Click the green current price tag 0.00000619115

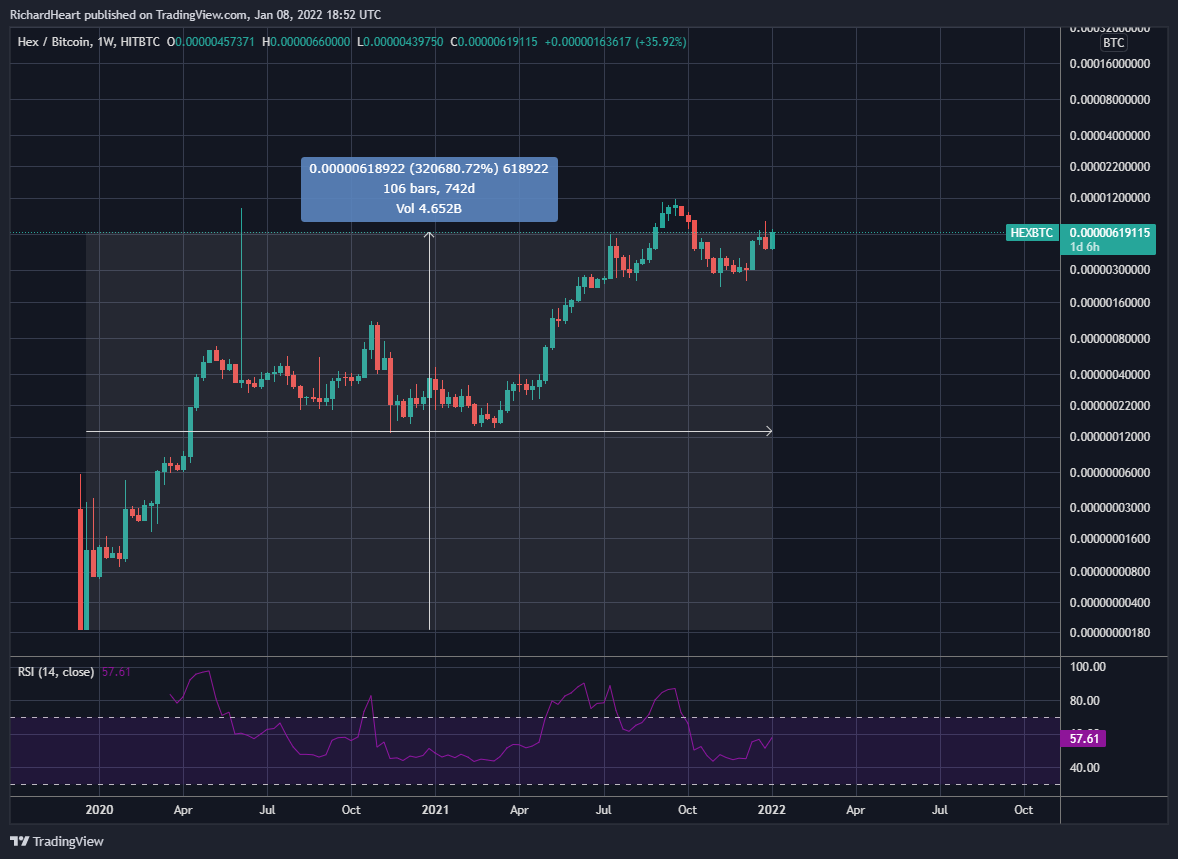point(1109,233)
